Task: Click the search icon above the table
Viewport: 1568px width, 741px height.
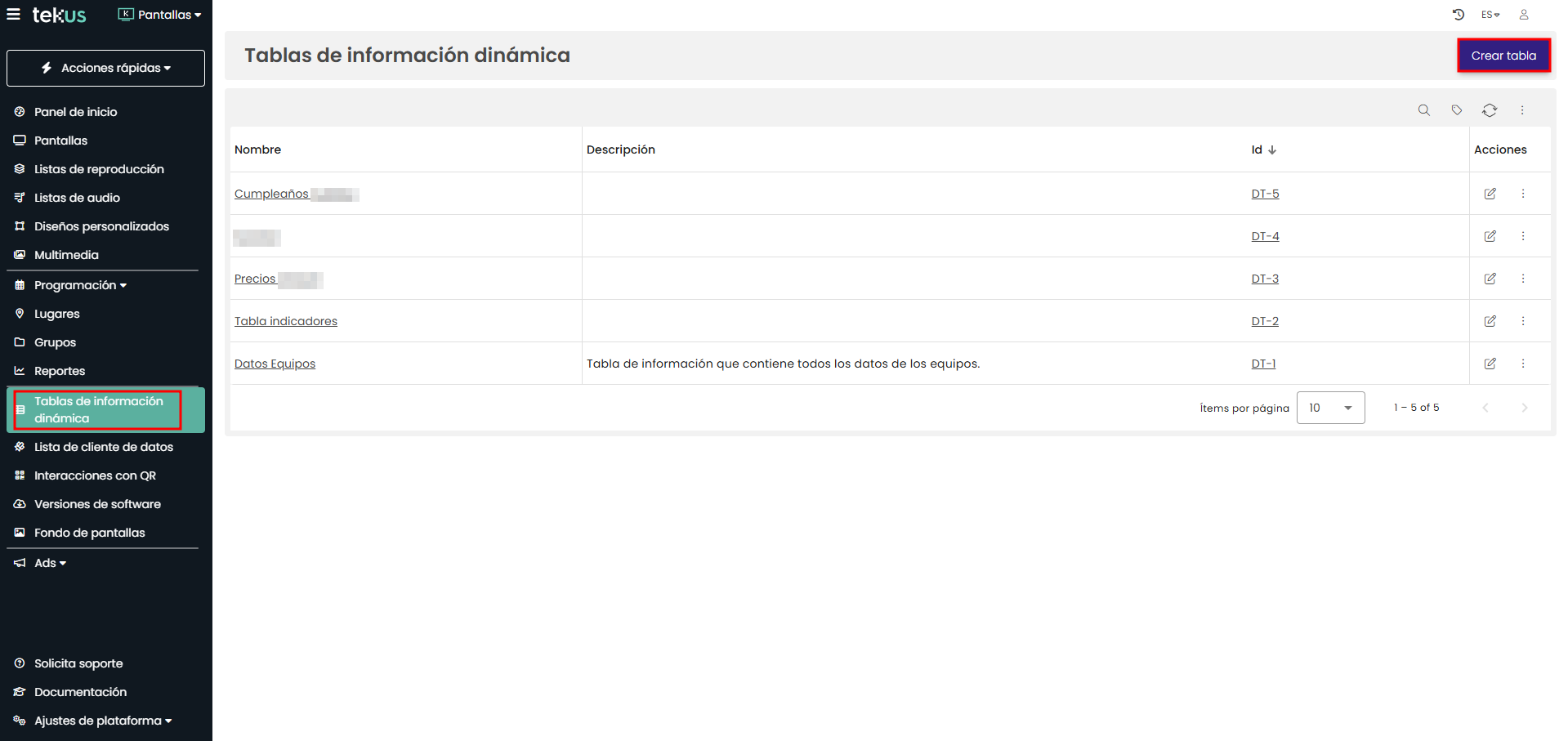Action: (x=1423, y=110)
